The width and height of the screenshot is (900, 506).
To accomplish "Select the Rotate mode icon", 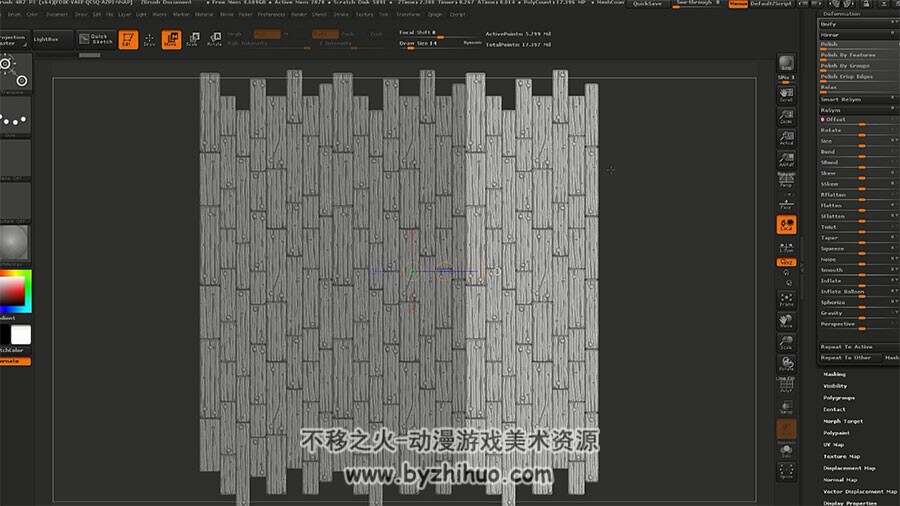I will tap(214, 40).
